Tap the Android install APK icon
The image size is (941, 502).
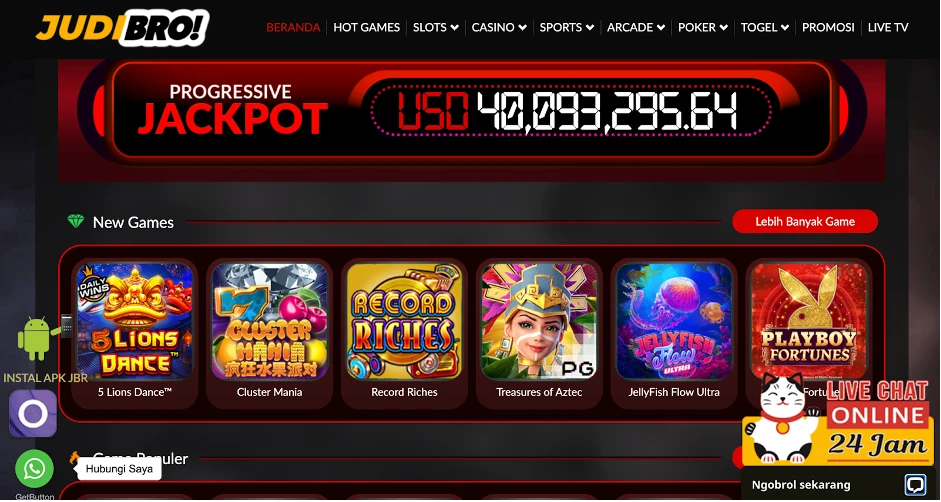[36, 338]
